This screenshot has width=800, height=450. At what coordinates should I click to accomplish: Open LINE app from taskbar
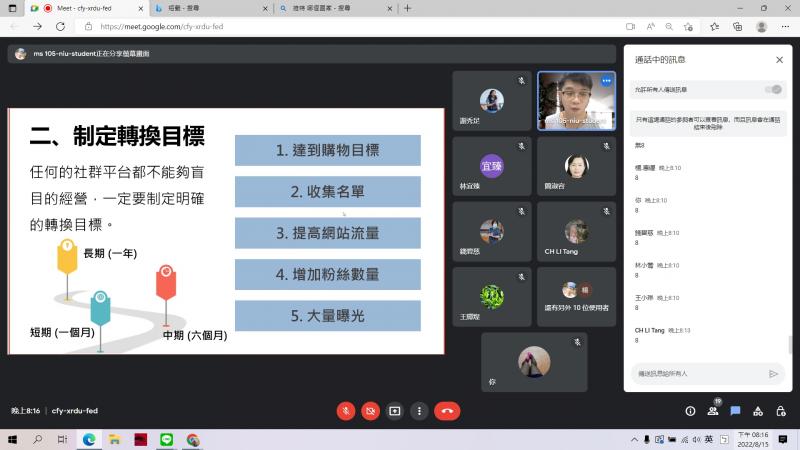point(166,439)
